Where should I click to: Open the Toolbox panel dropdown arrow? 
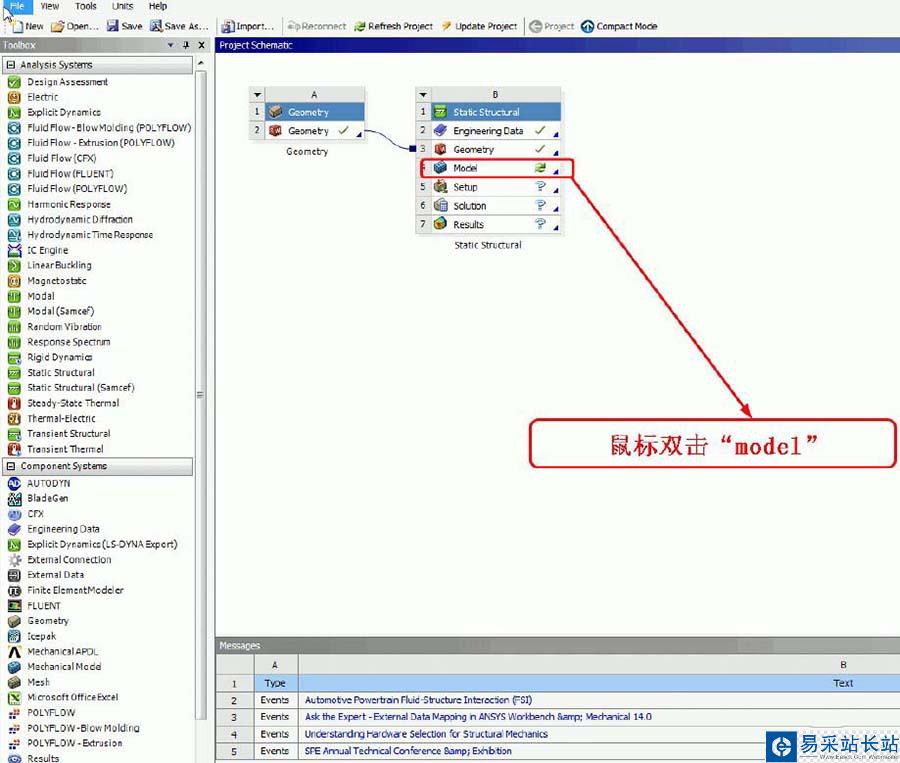[x=170, y=45]
